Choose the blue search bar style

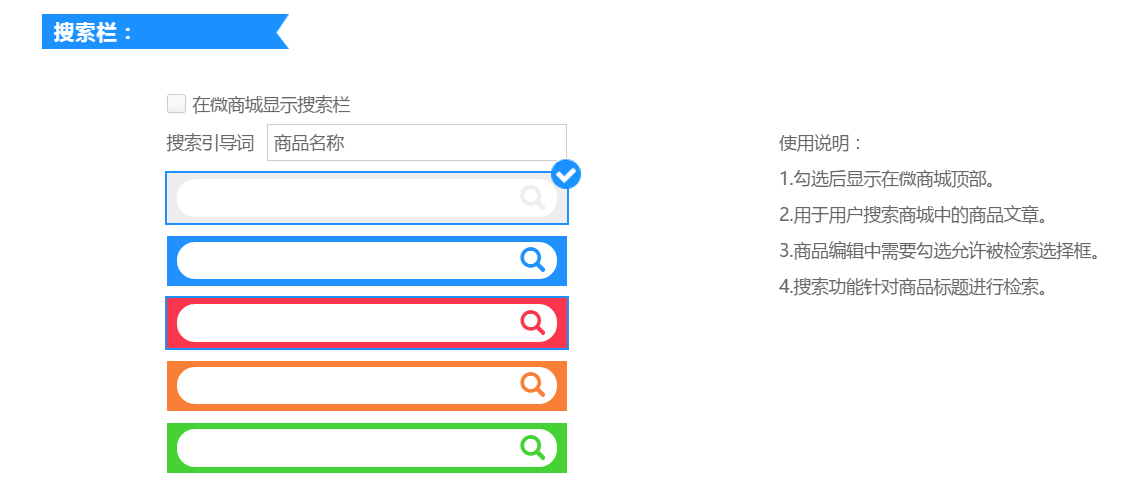click(x=350, y=261)
